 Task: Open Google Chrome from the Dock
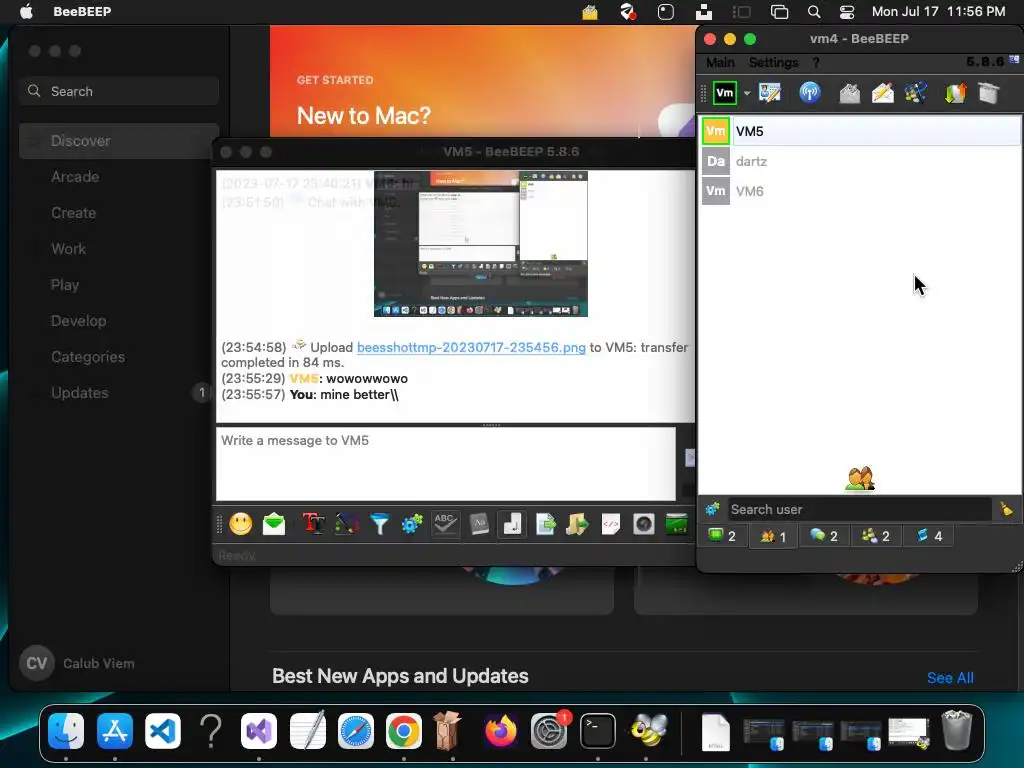click(x=404, y=731)
